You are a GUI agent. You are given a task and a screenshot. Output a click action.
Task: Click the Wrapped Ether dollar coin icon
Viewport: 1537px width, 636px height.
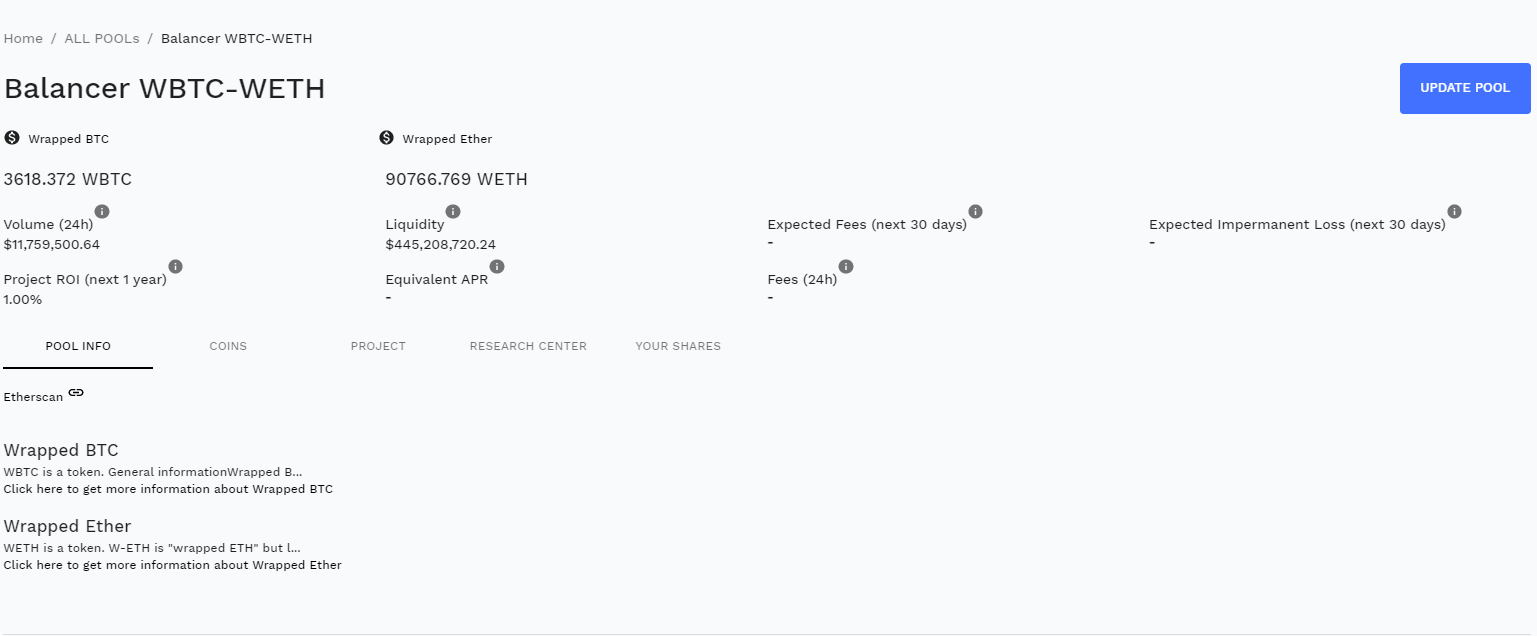tap(387, 138)
